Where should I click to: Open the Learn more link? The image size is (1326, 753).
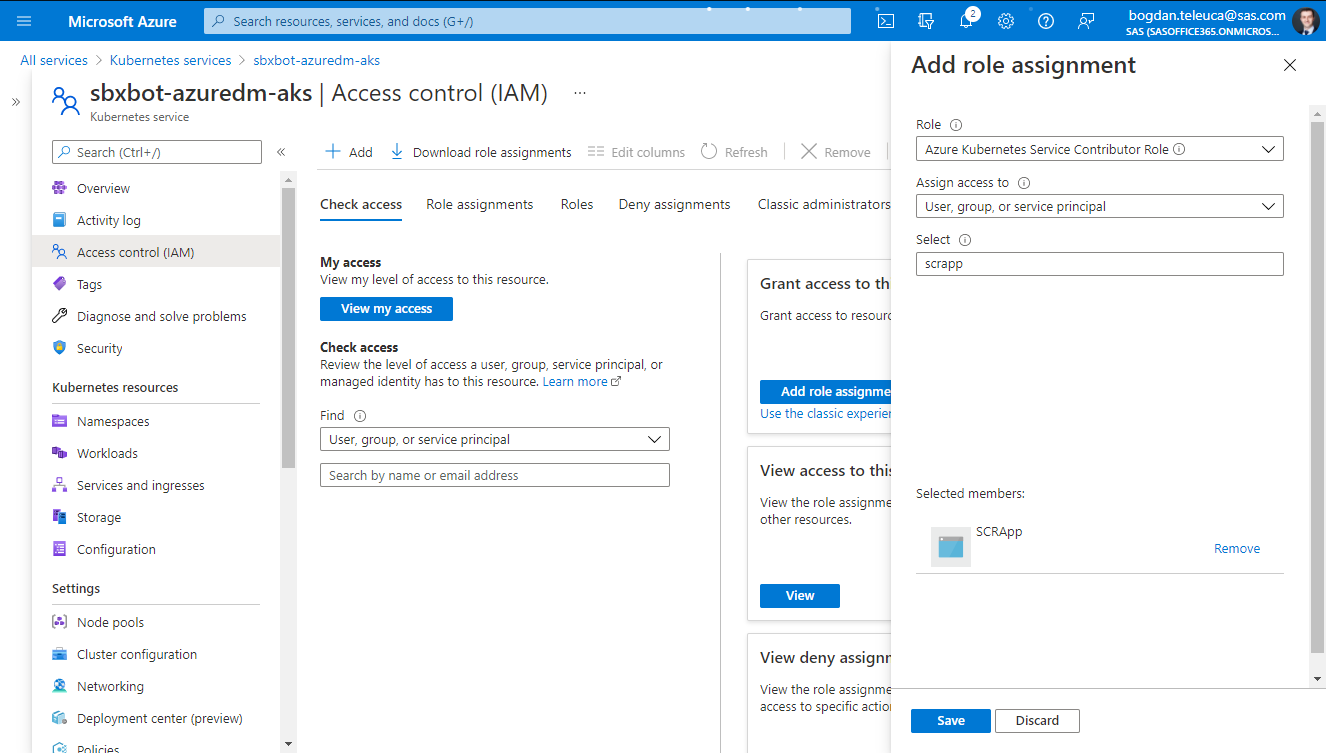[x=575, y=381]
